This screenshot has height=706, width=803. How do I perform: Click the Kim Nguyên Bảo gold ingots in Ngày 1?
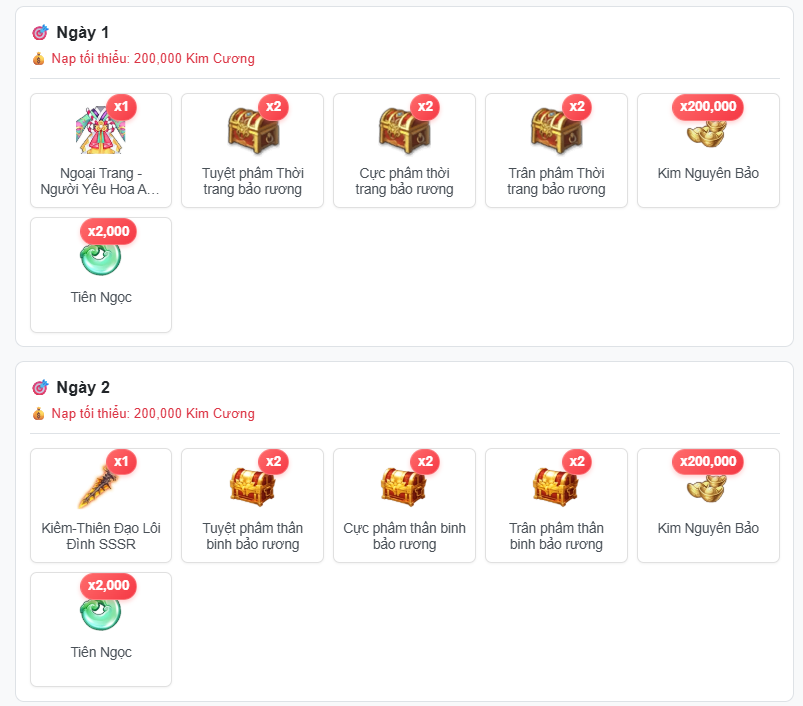[707, 133]
